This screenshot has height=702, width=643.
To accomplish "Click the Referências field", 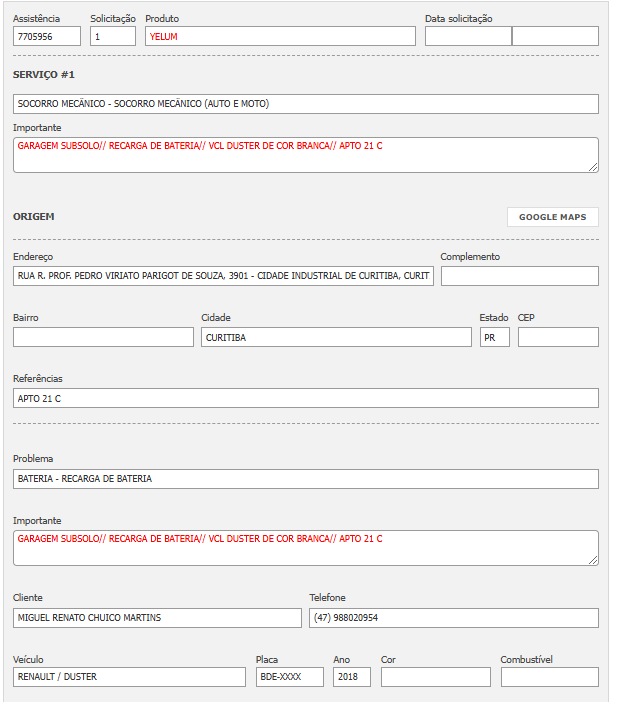I will tap(305, 398).
